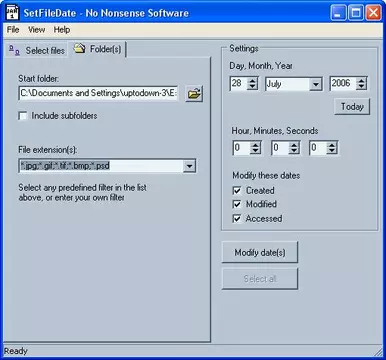This screenshot has width=386, height=360.
Task: Click the disabled Select all button
Action: (x=260, y=279)
